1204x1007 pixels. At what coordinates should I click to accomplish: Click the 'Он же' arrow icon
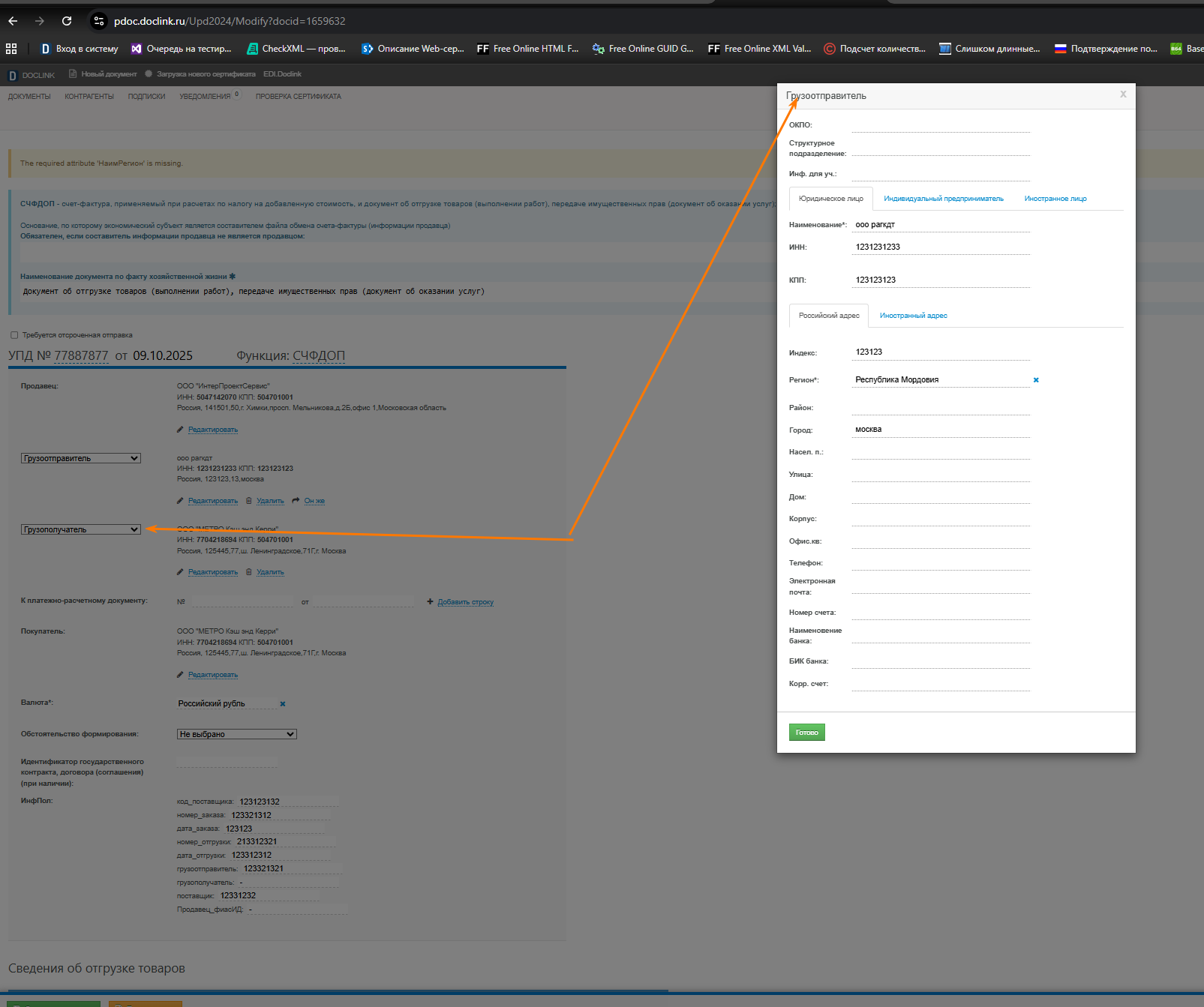pyautogui.click(x=296, y=501)
